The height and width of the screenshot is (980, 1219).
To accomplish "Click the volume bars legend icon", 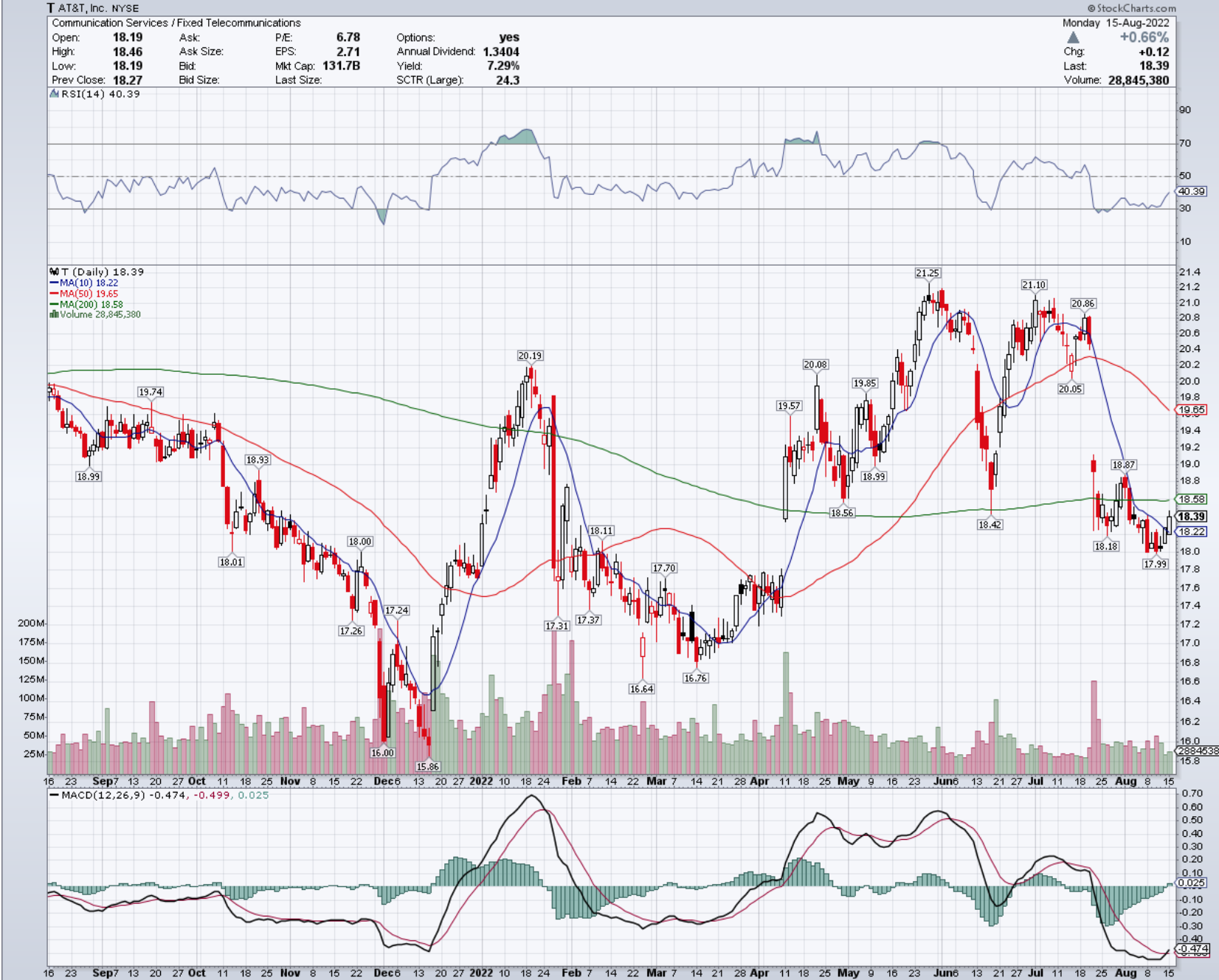I will click(x=54, y=314).
